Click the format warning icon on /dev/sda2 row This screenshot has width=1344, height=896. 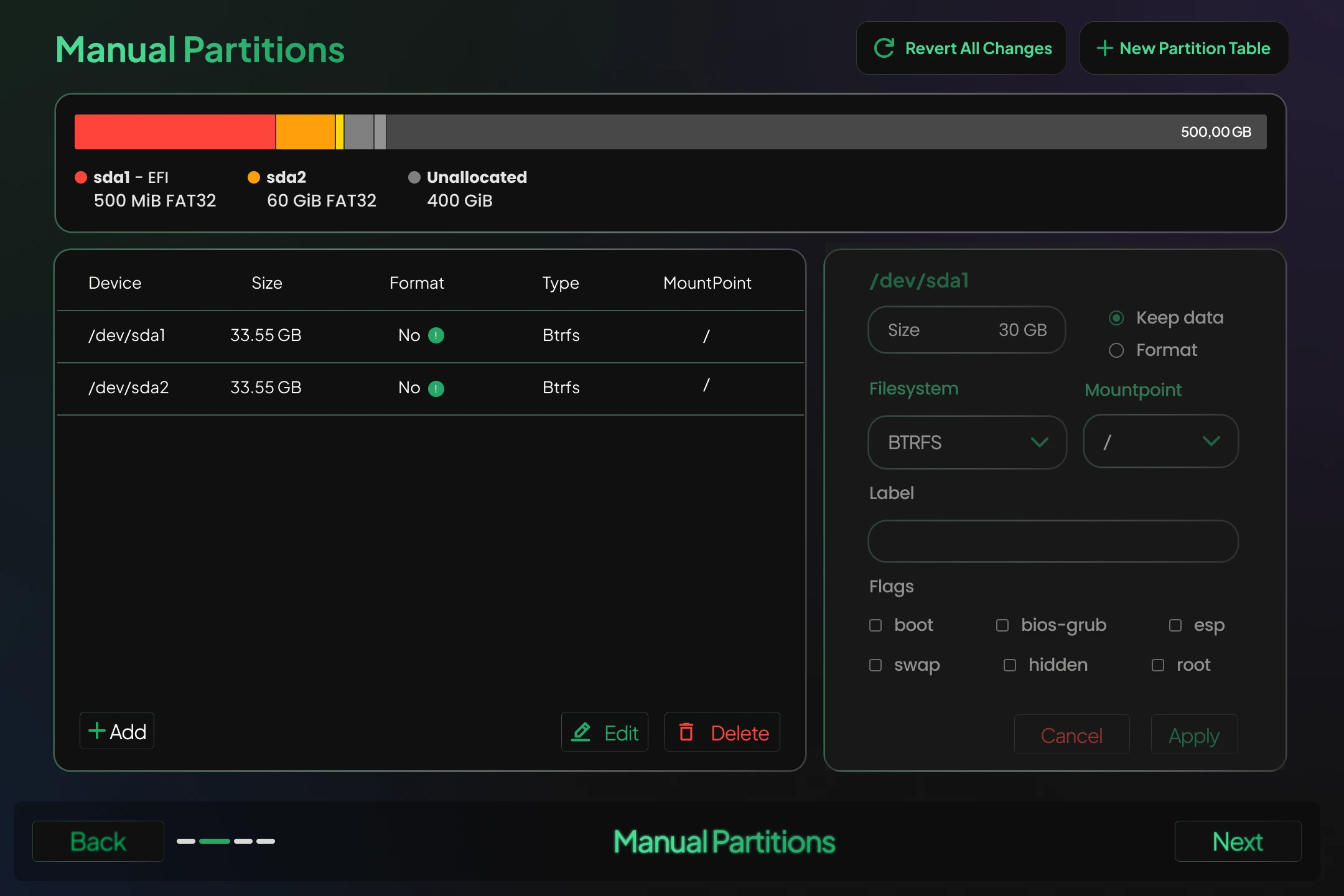(436, 388)
